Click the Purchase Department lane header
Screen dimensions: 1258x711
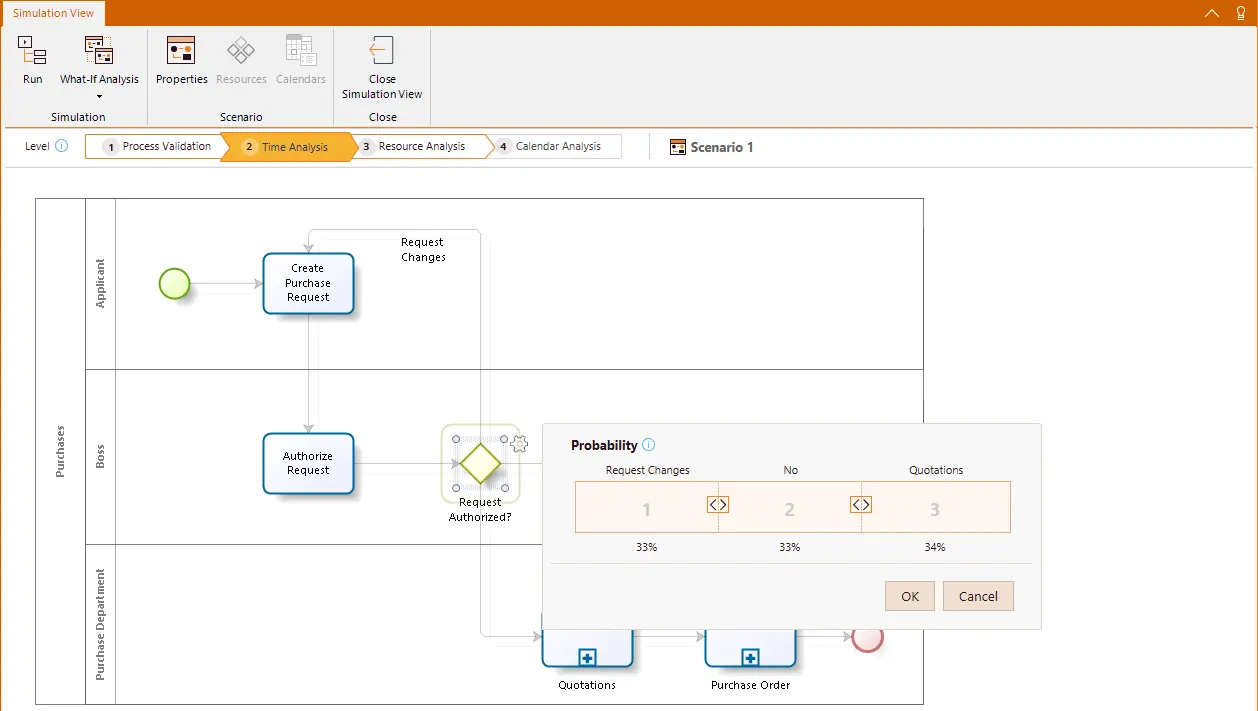[x=100, y=625]
